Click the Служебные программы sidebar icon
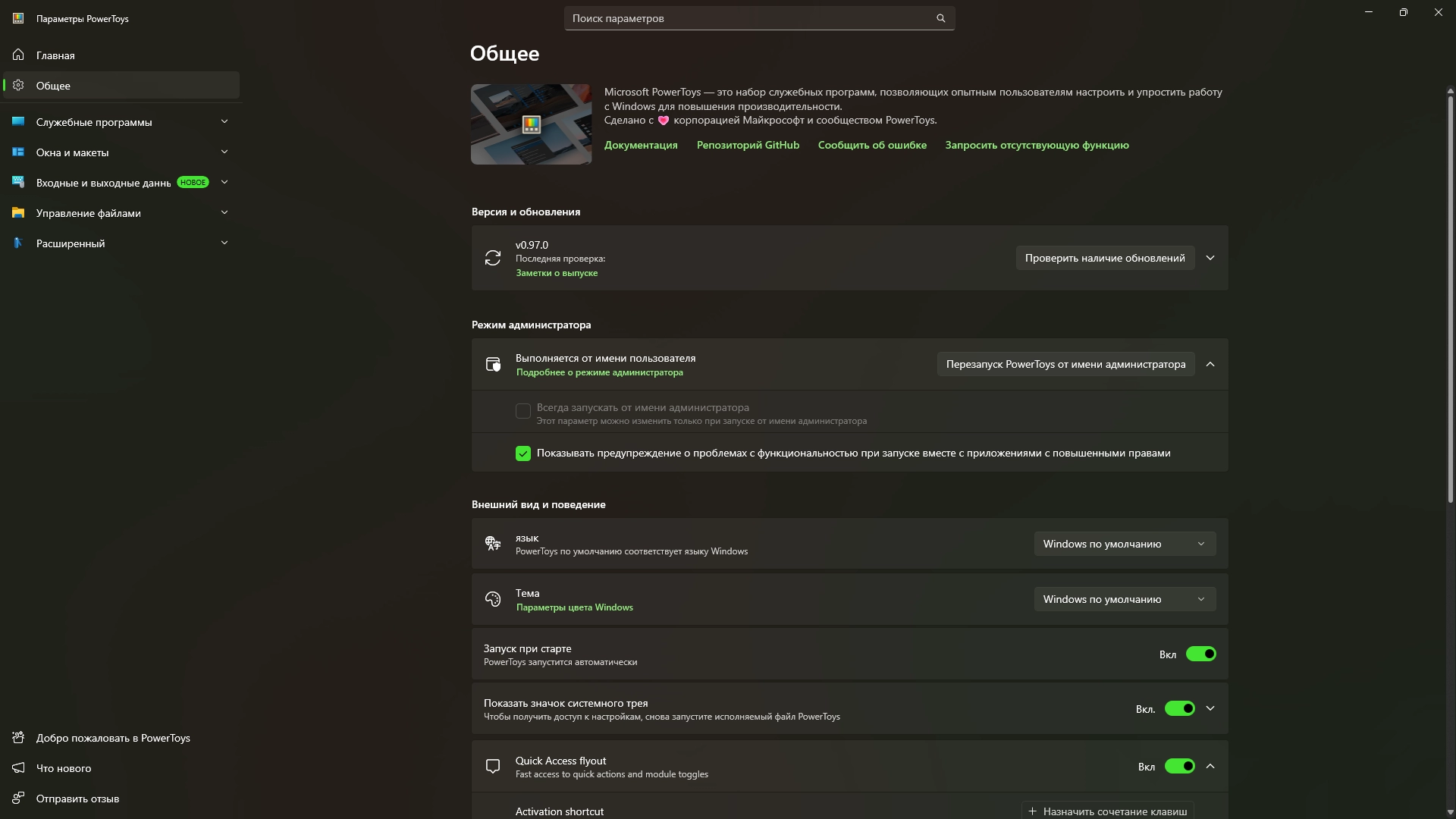Viewport: 1456px width, 819px height. coord(18,121)
